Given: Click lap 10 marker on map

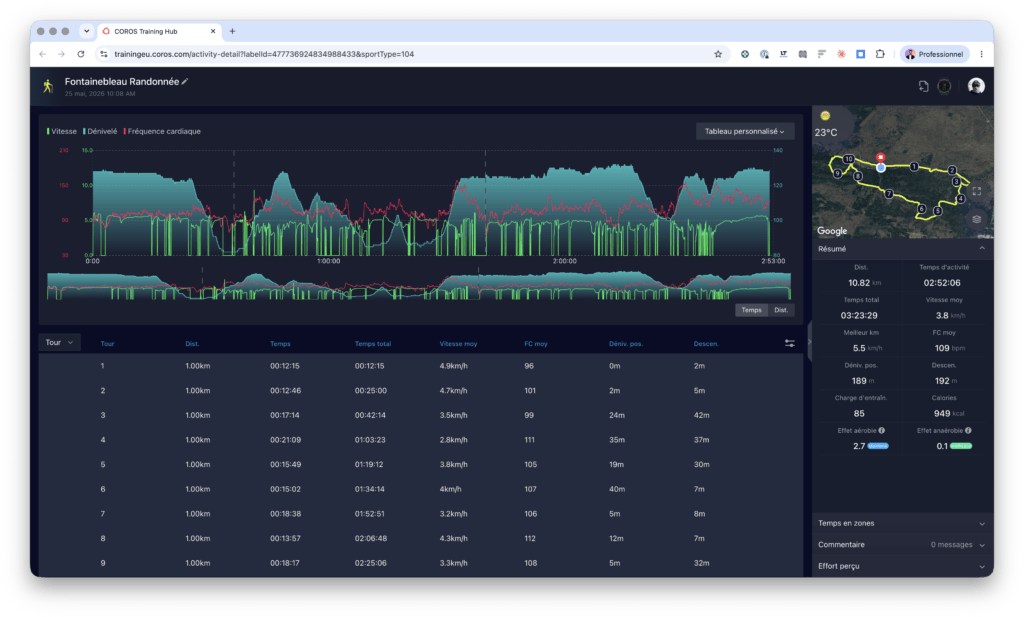Looking at the screenshot, I should [848, 159].
